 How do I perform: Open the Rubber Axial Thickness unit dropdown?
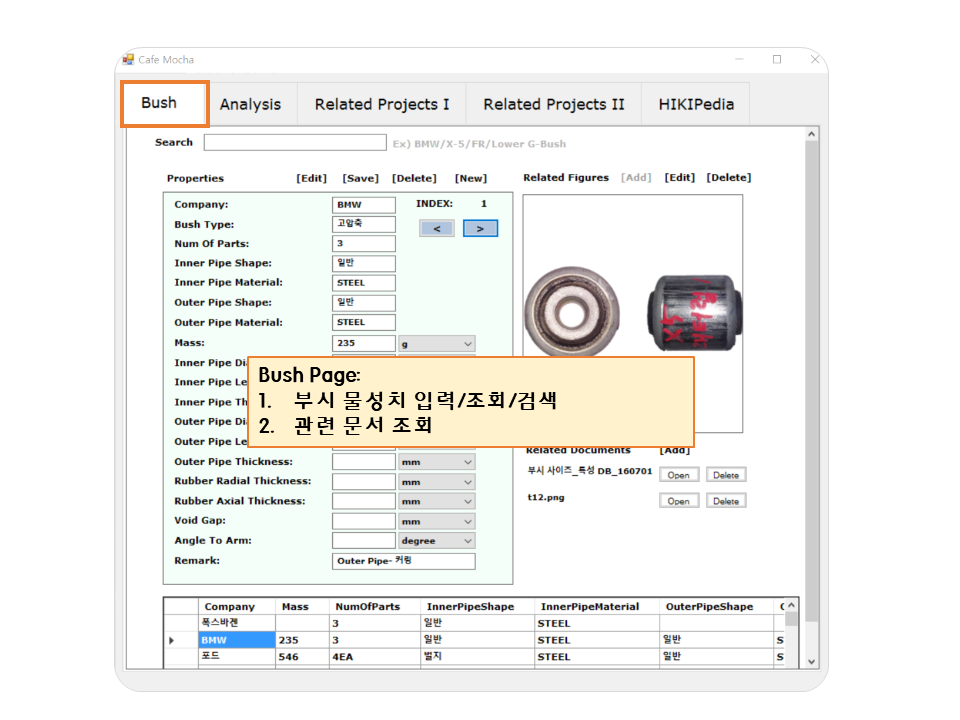[x=437, y=501]
